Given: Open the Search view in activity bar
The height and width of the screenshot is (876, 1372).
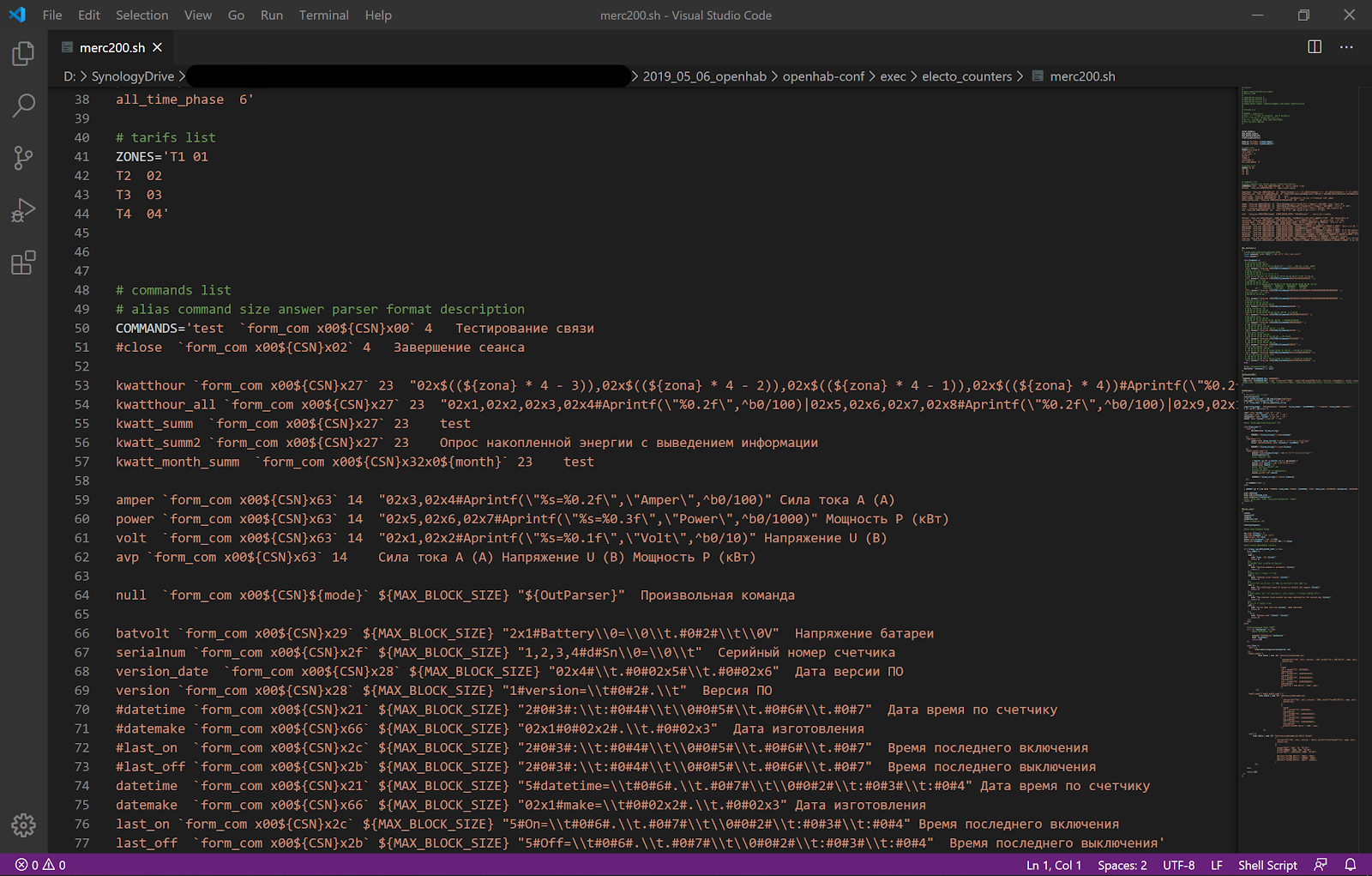Looking at the screenshot, I should click(23, 106).
